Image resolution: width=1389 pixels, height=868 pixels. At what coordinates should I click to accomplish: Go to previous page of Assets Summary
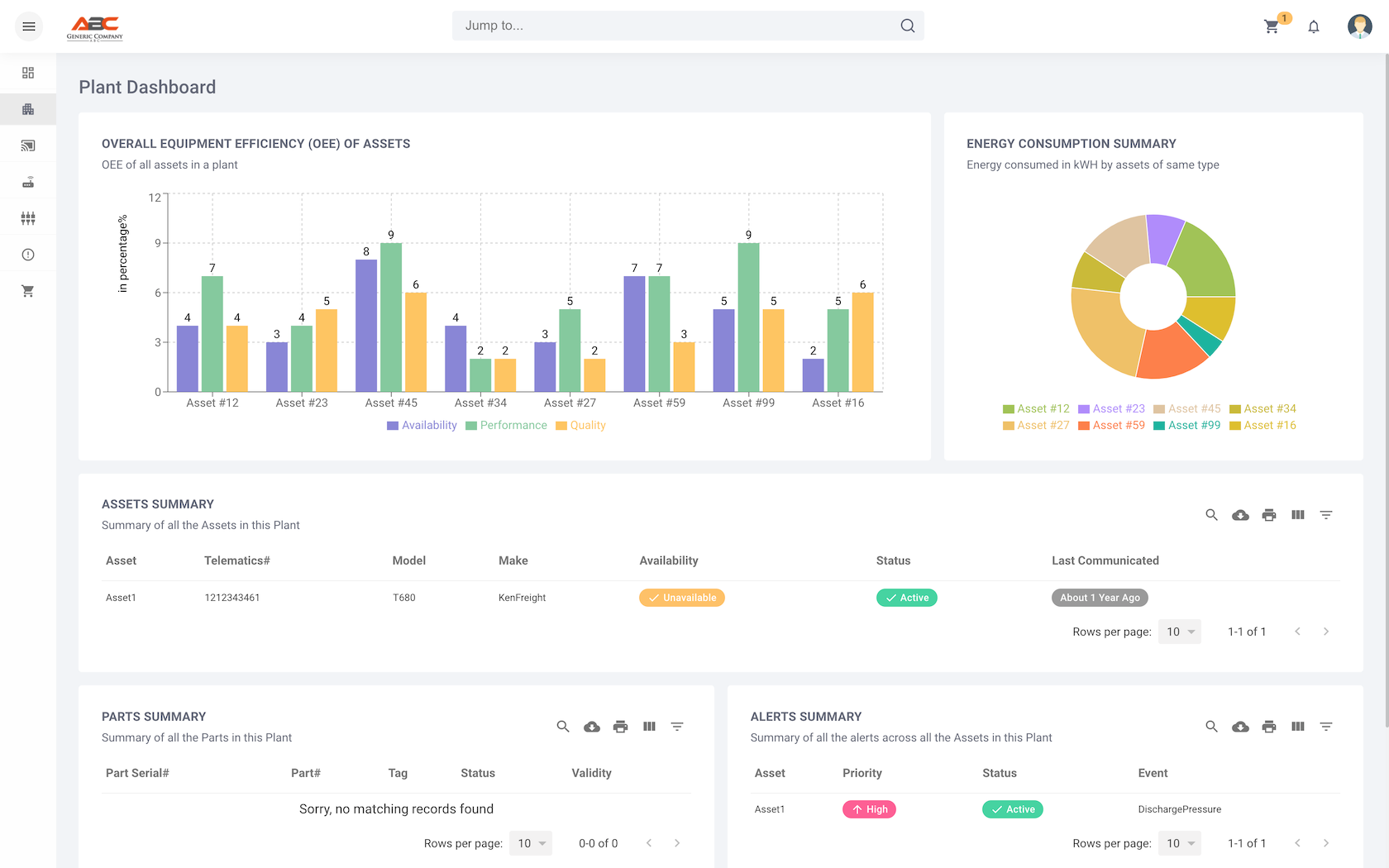click(x=1298, y=632)
